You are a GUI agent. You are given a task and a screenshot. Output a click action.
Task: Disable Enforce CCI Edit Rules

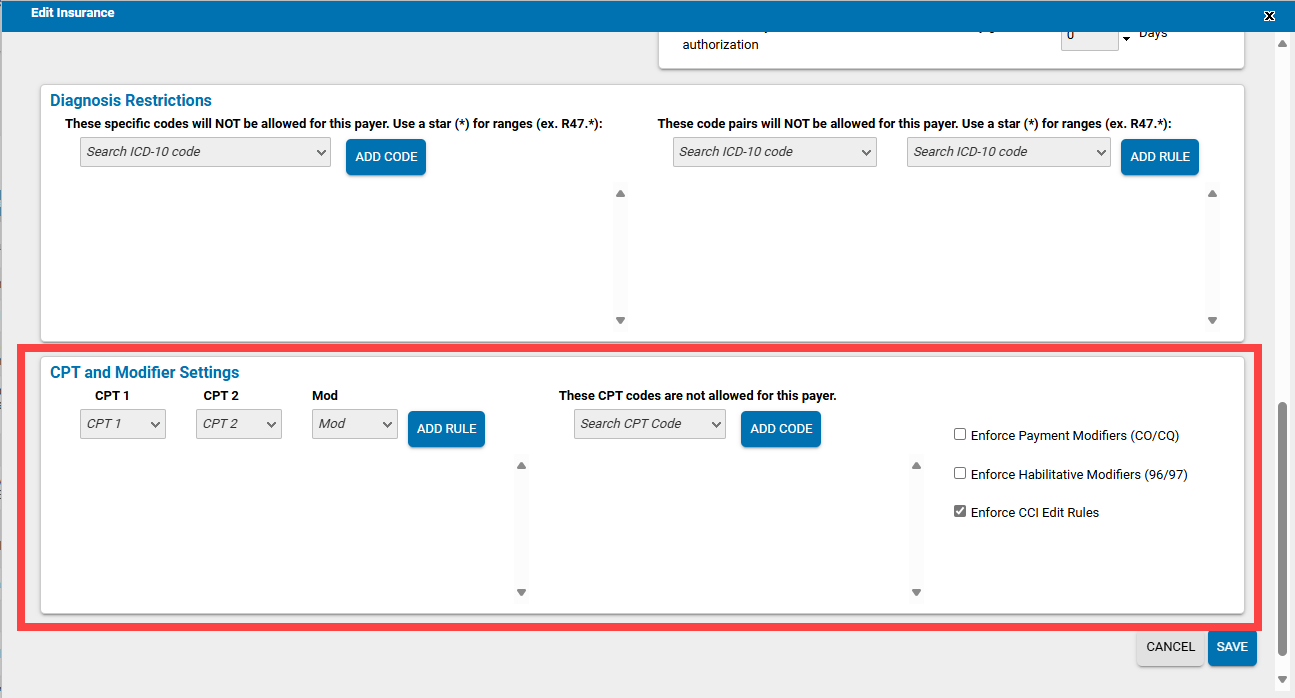(959, 510)
